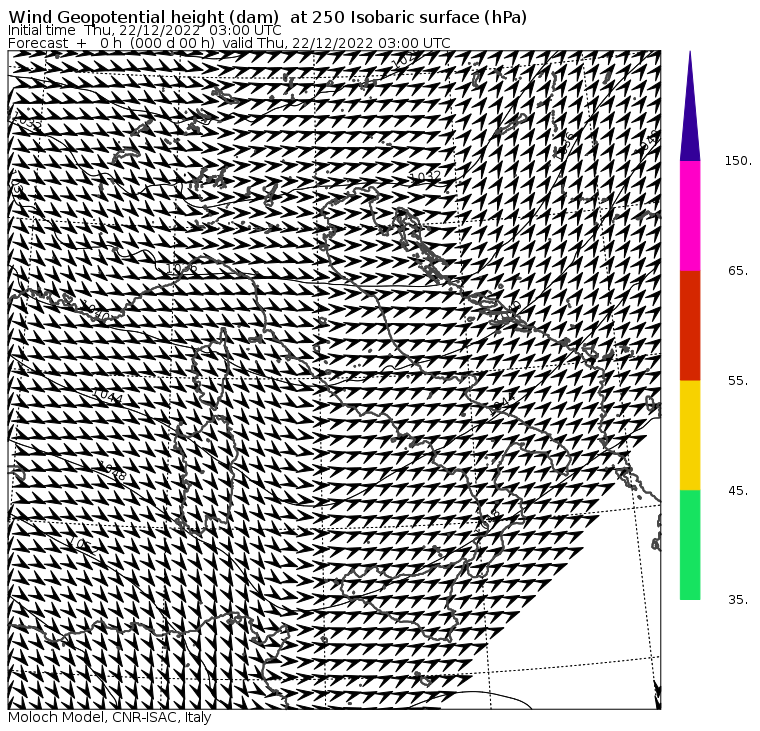Viewport: 760px width, 731px height.
Task: Click the 'Initial time Thu, 22/12/2022' line
Action: click(144, 30)
